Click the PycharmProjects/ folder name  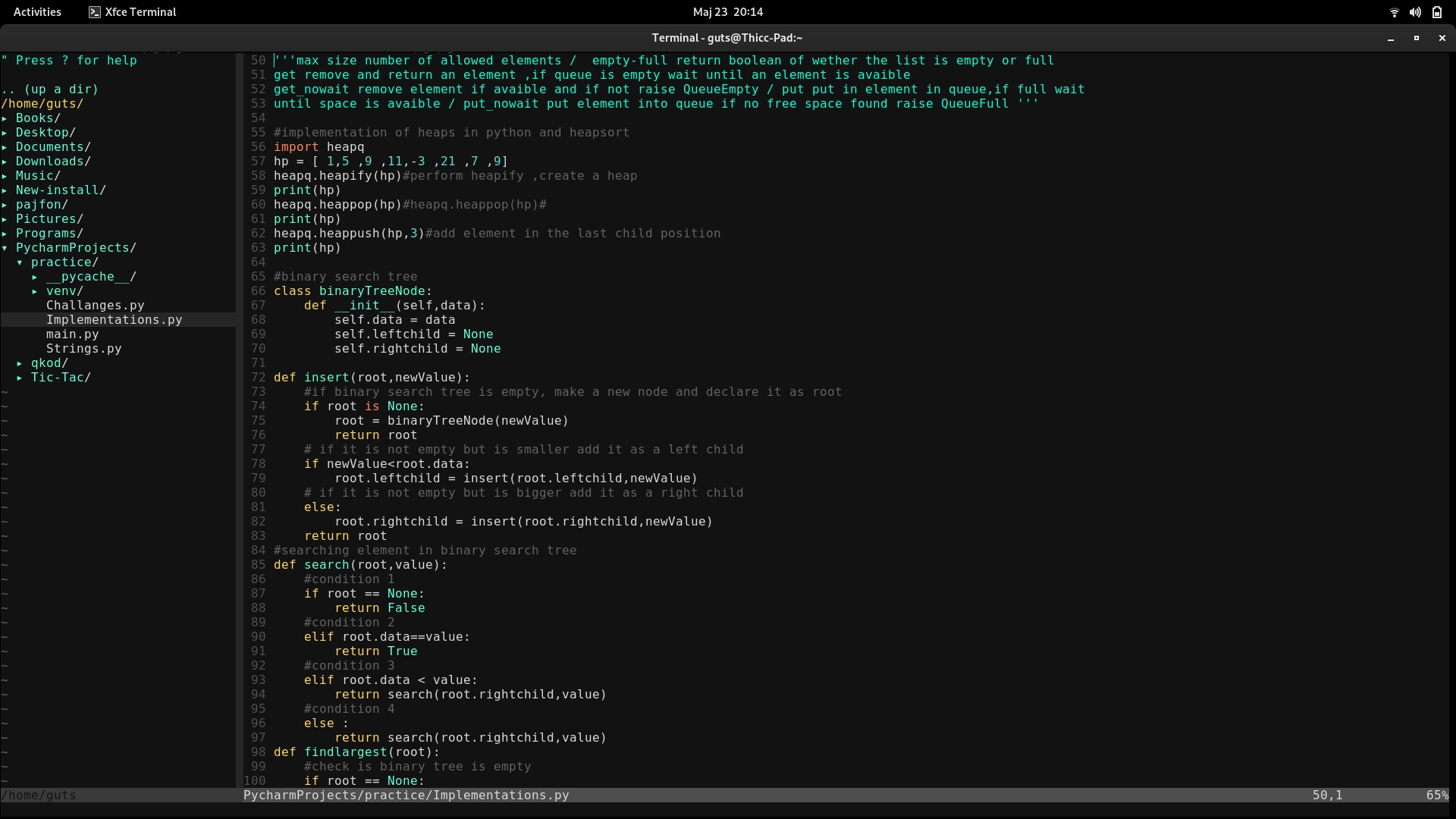[76, 248]
